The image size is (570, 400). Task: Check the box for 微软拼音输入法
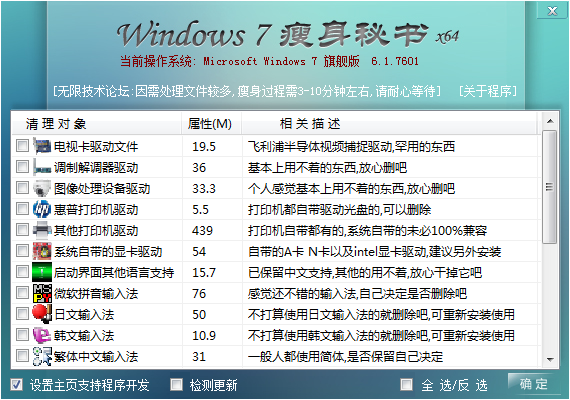[x=23, y=293]
